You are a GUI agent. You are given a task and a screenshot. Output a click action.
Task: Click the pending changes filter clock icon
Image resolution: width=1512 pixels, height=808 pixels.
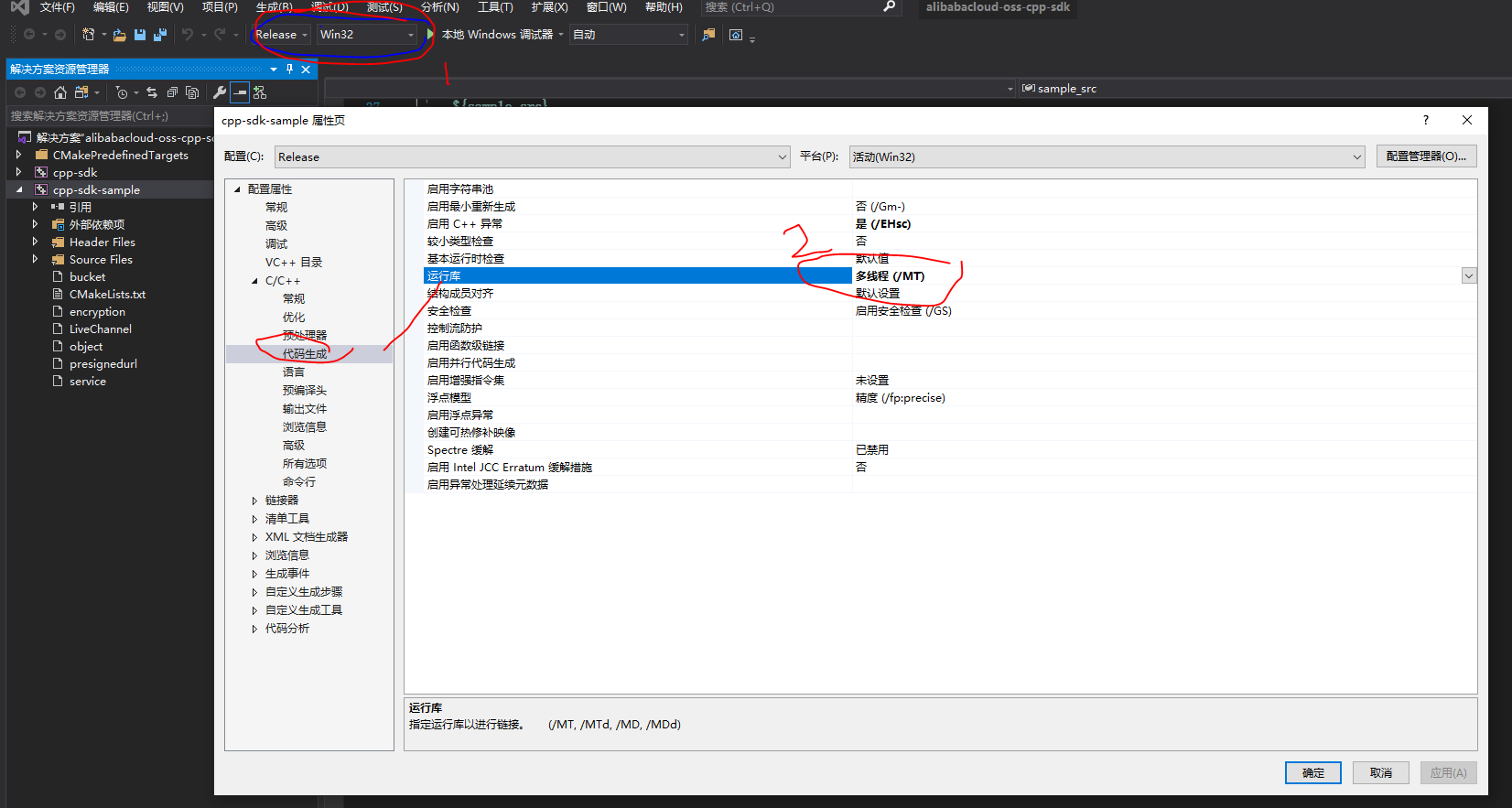[x=122, y=92]
